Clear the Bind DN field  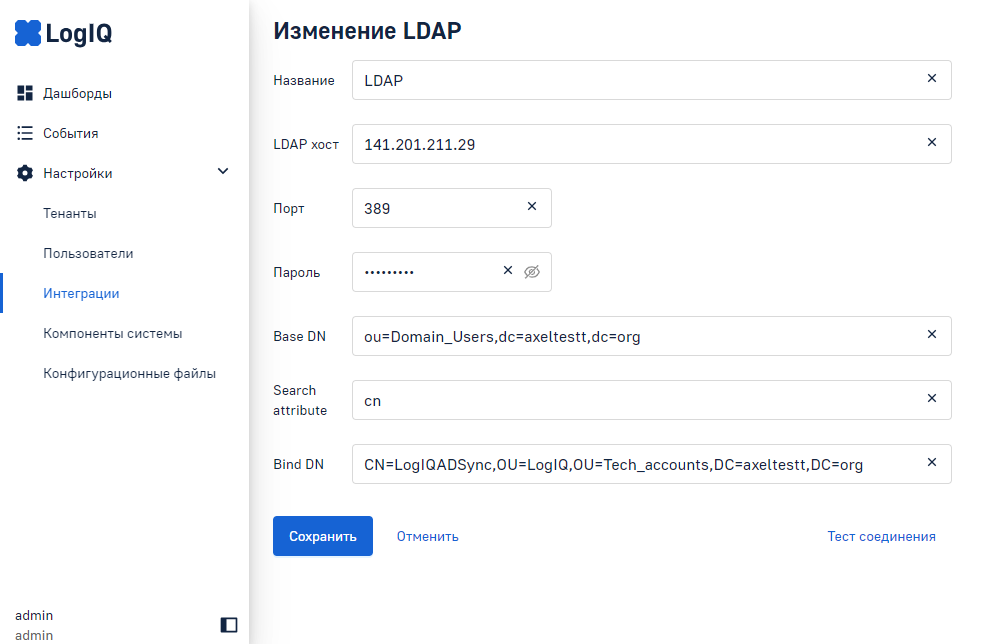pyautogui.click(x=932, y=463)
